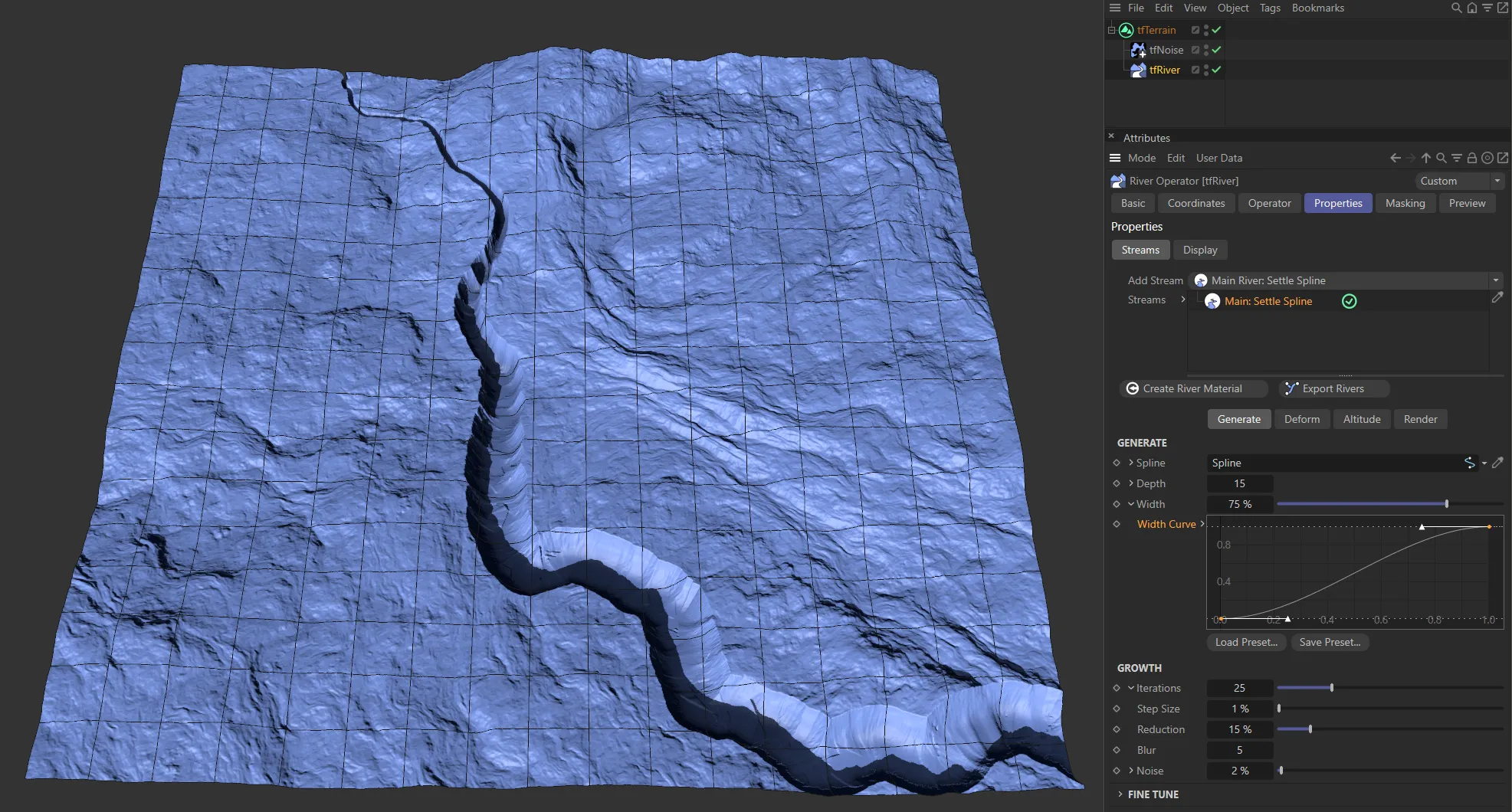Click the filter icon in the Object Manager
This screenshot has width=1512, height=812.
[x=1487, y=8]
